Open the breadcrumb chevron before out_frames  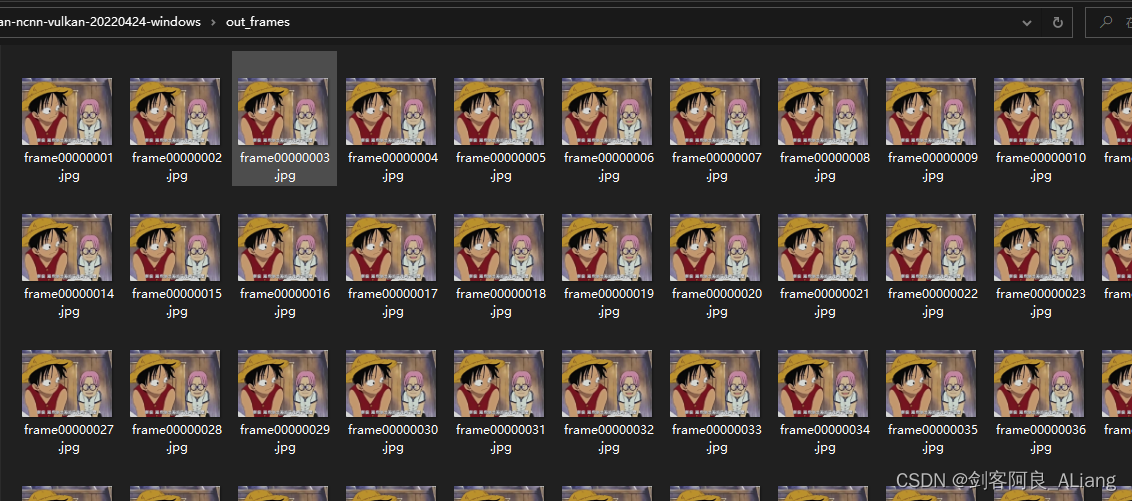coord(213,22)
